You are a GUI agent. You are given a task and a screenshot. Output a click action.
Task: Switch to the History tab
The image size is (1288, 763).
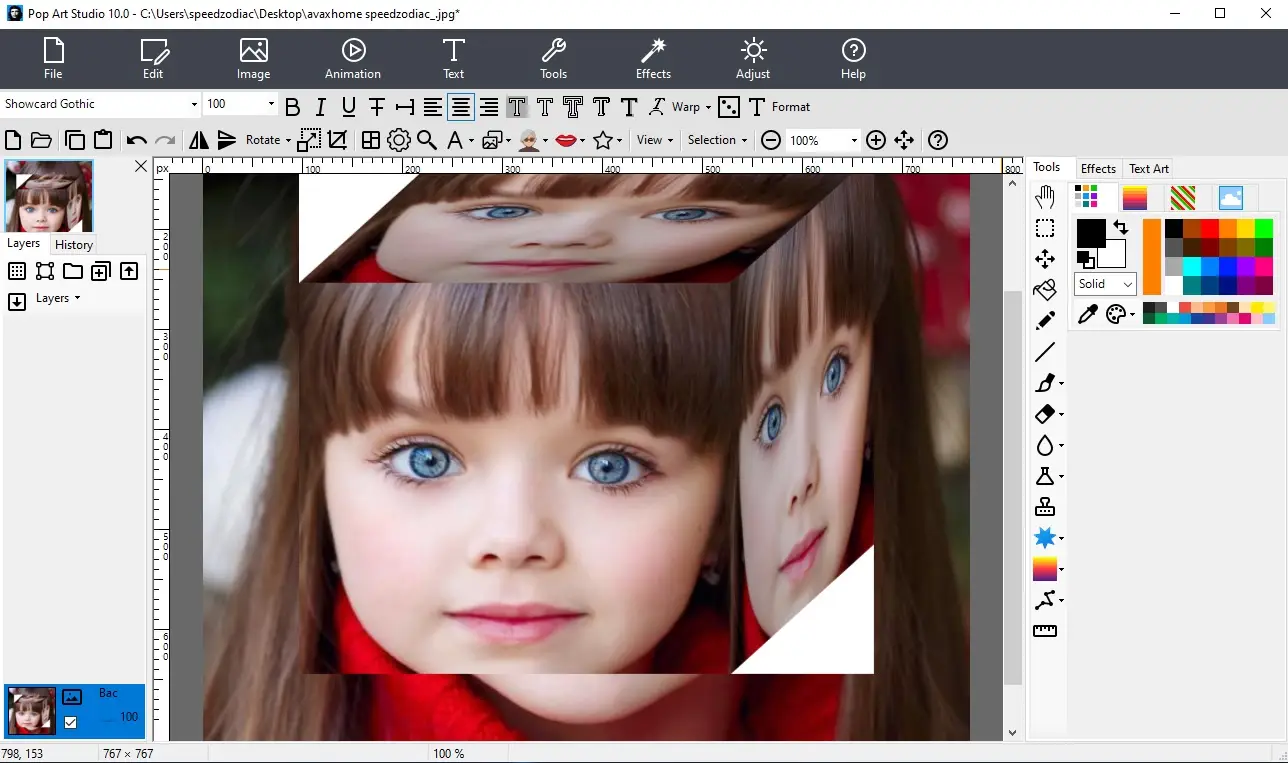click(x=74, y=244)
